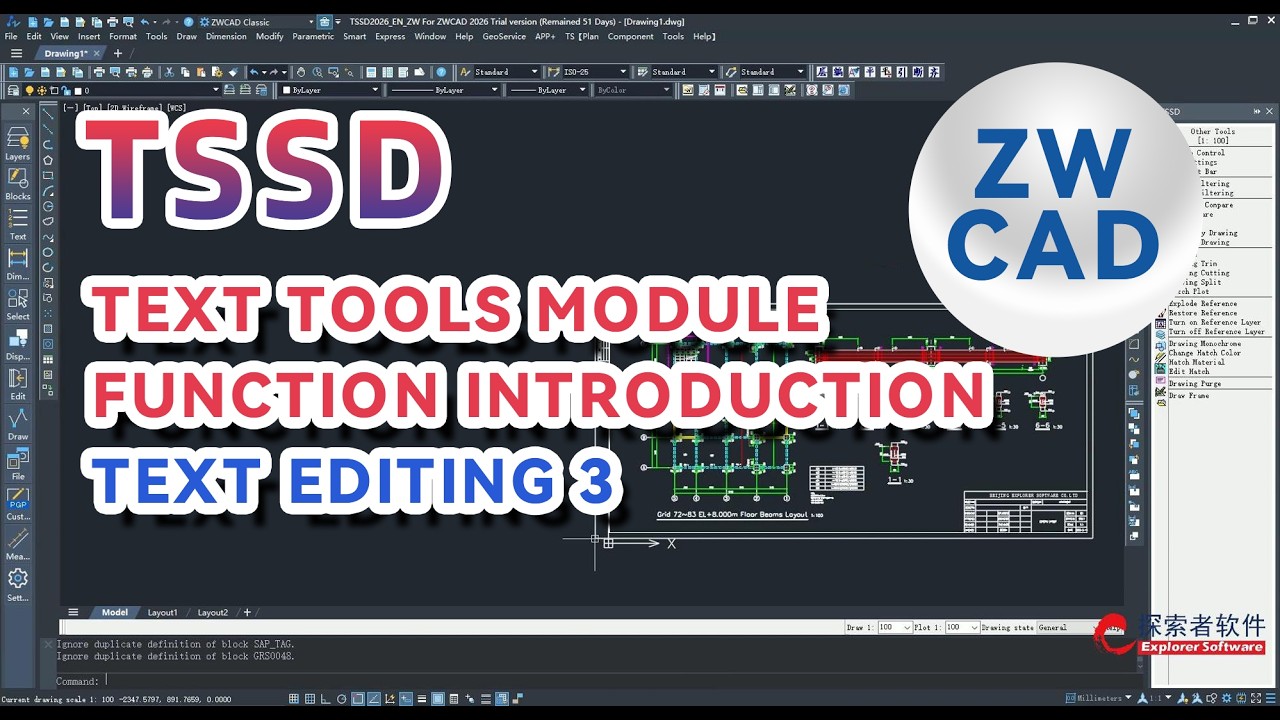Click the Cut scissors icon in toolbar
Viewport: 1280px width, 720px height.
point(169,72)
